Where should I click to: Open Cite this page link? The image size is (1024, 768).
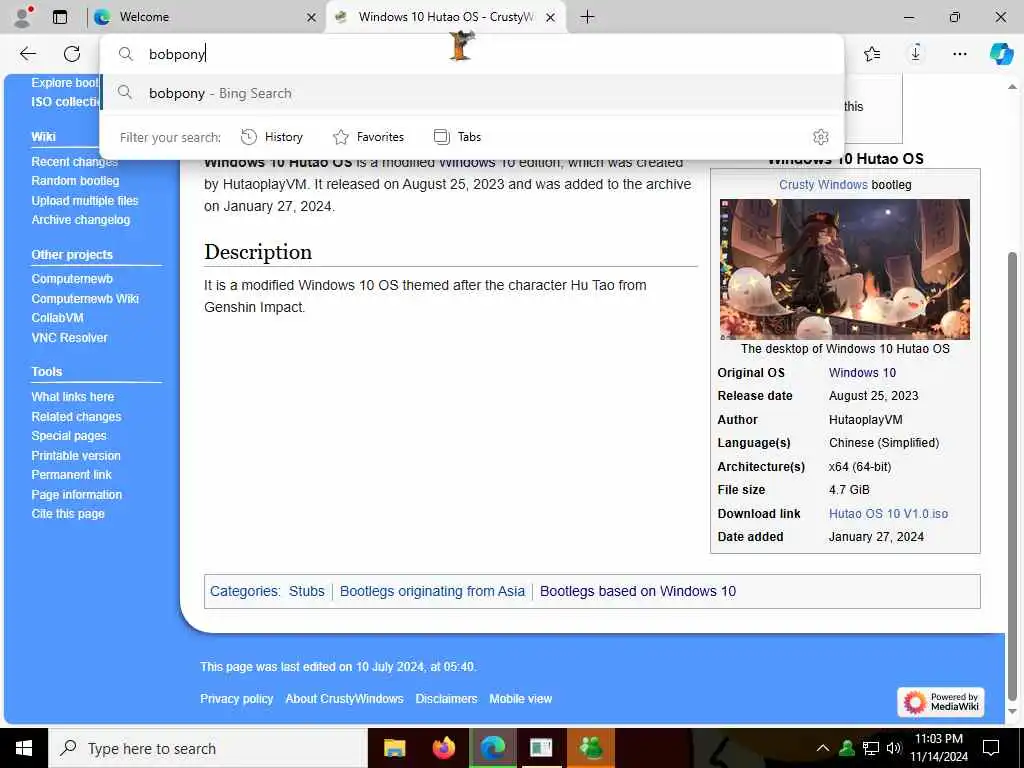(x=68, y=514)
